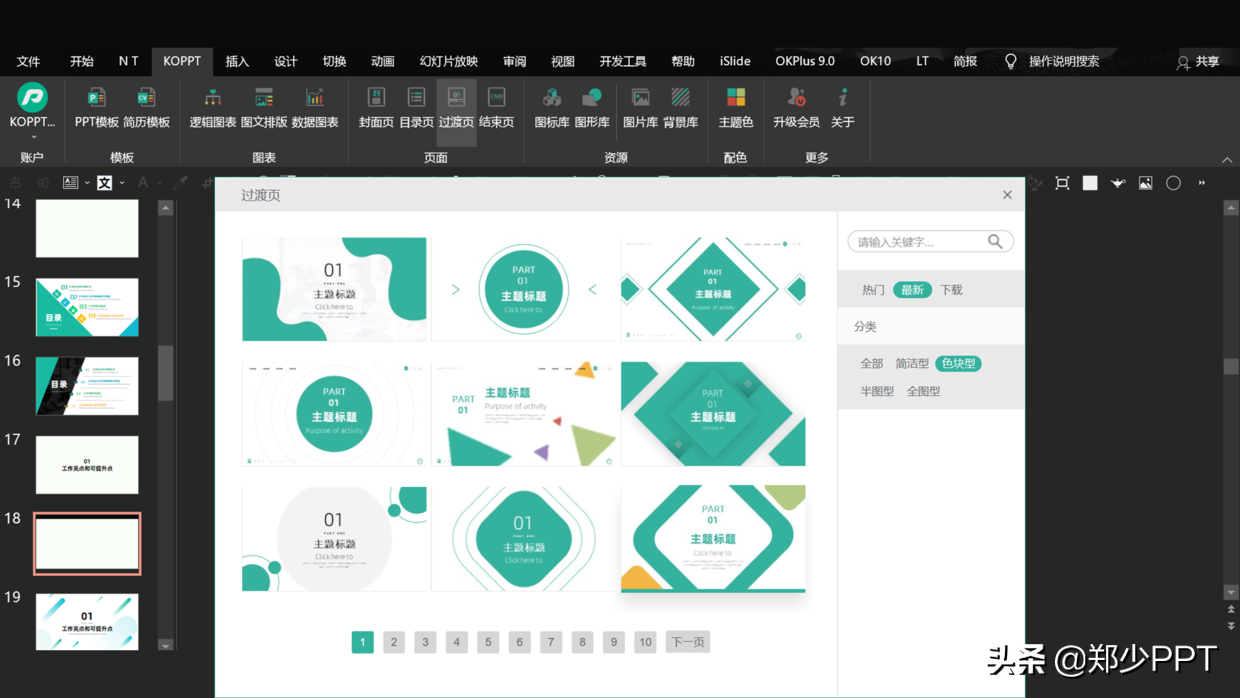This screenshot has width=1240, height=698.
Task: Switch to the 幻灯片放映 tab
Action: pyautogui.click(x=449, y=61)
